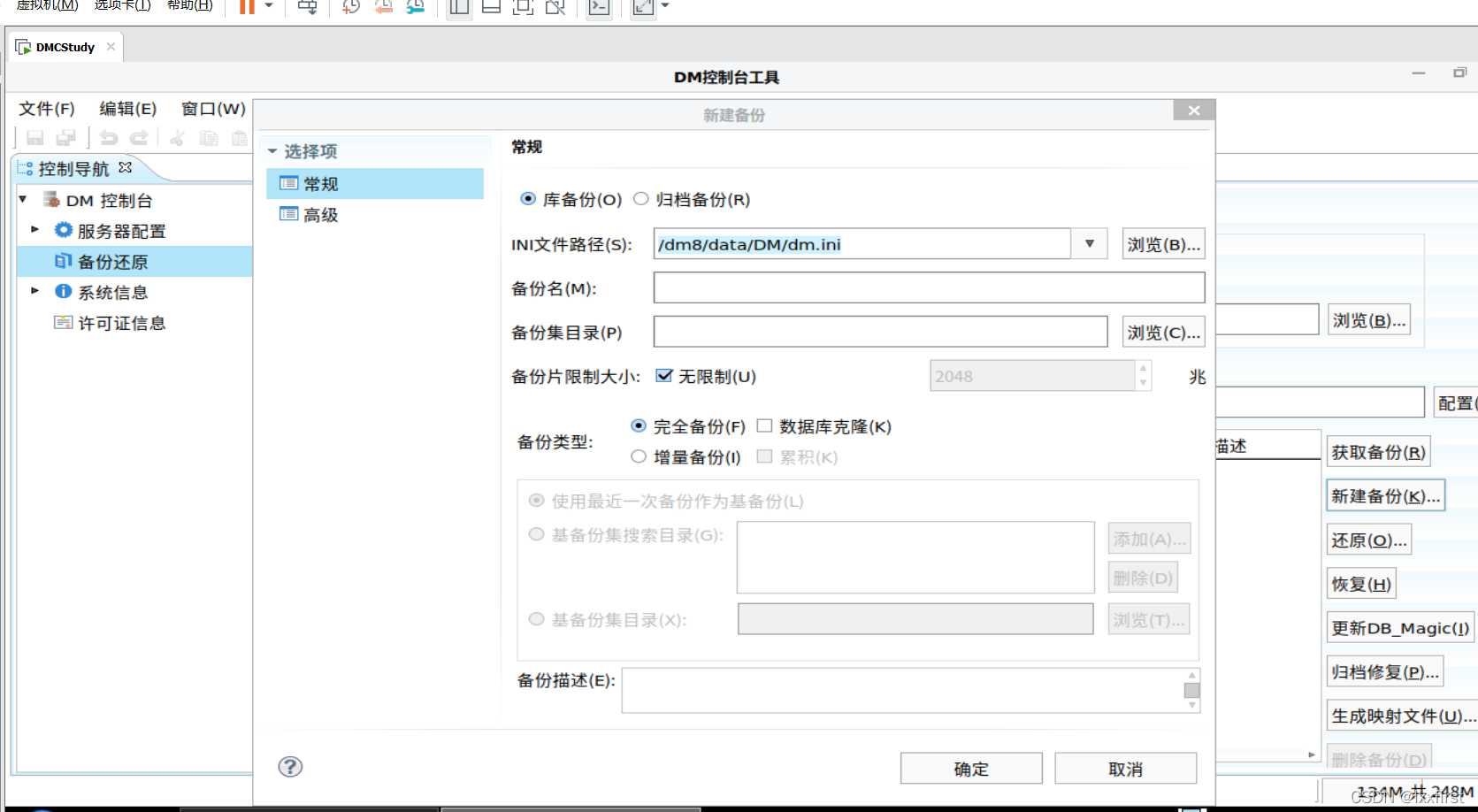This screenshot has width=1478, height=812.
Task: Click the Undo arrow icon in DM toolbar
Action: coord(109,138)
